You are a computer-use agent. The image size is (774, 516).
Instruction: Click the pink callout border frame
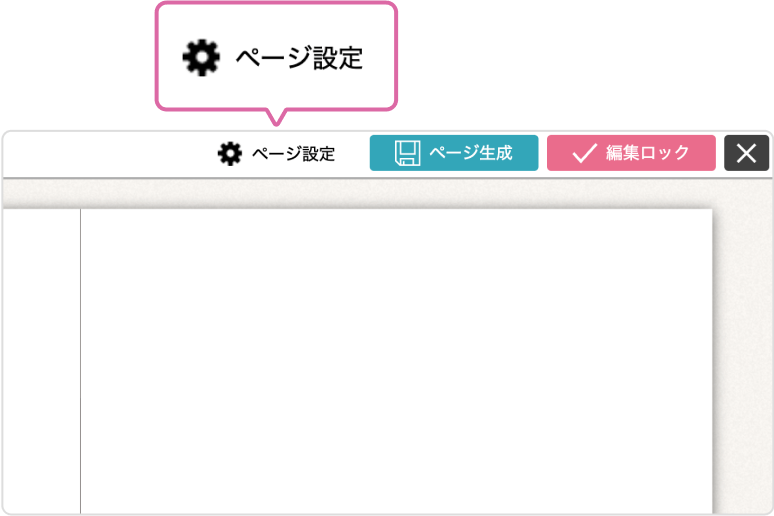(276, 3)
